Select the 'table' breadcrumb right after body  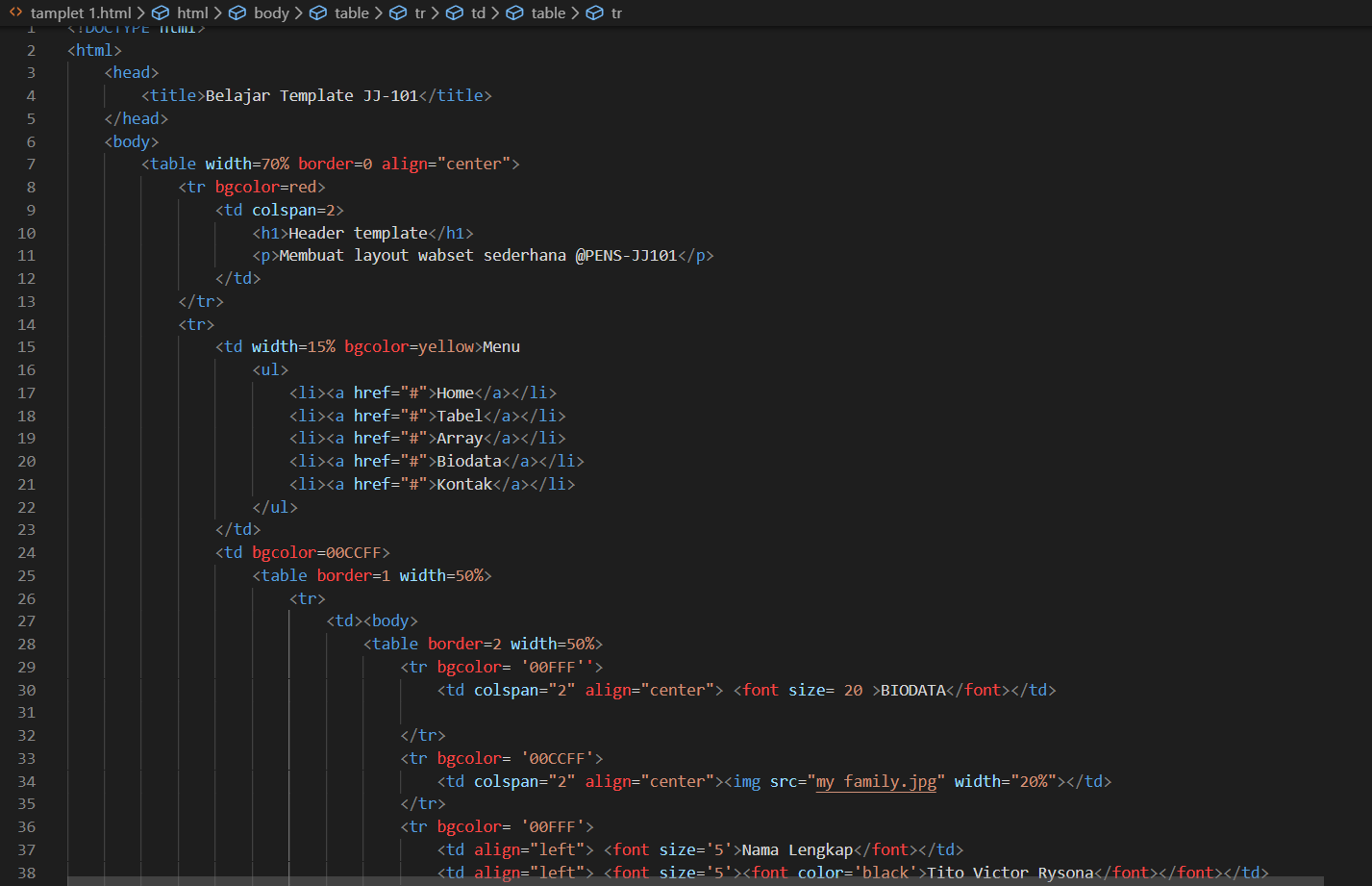[x=352, y=13]
